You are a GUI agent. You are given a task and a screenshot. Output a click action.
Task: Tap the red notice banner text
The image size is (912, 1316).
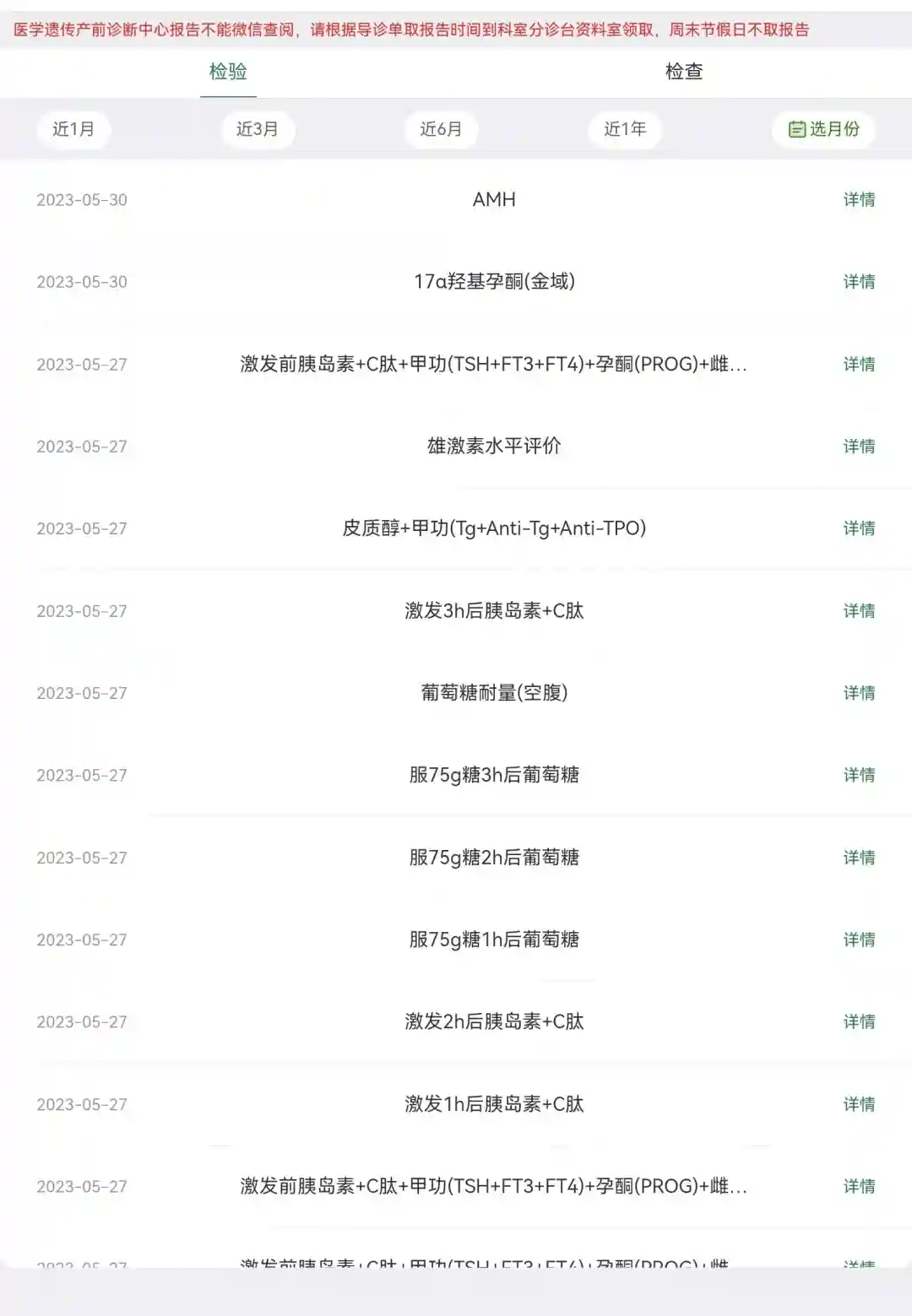point(411,30)
